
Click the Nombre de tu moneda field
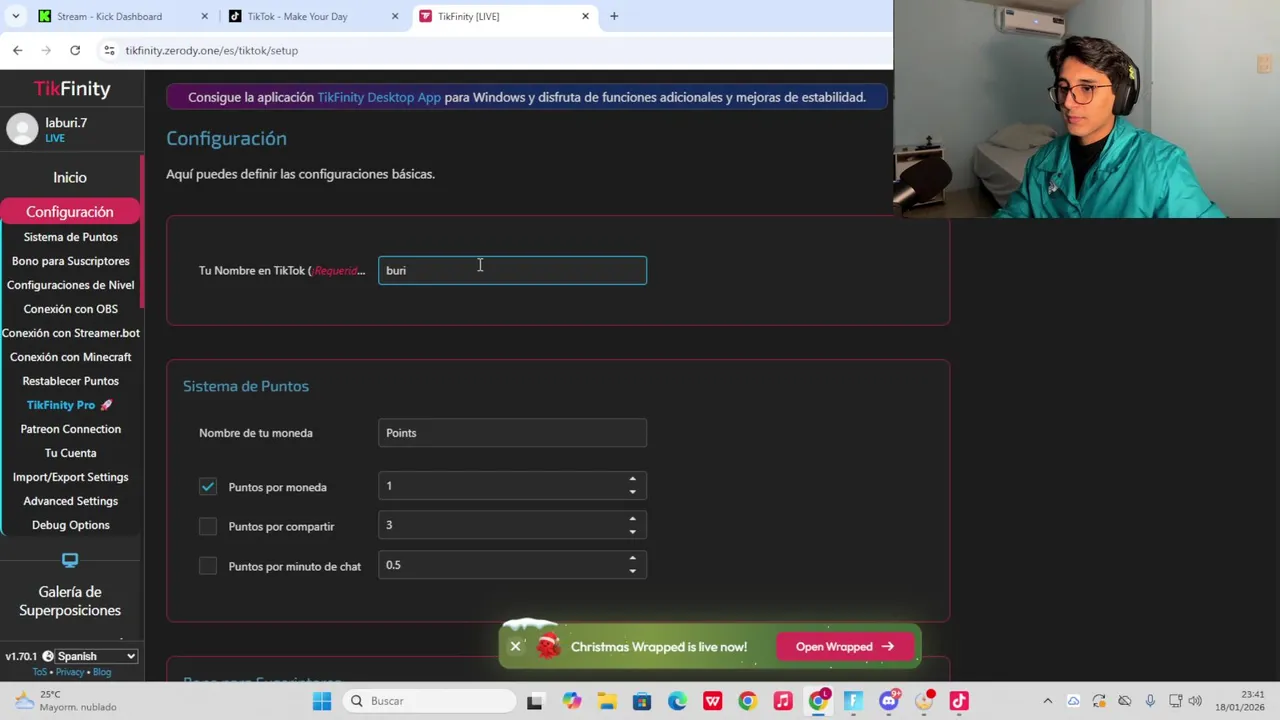[512, 433]
